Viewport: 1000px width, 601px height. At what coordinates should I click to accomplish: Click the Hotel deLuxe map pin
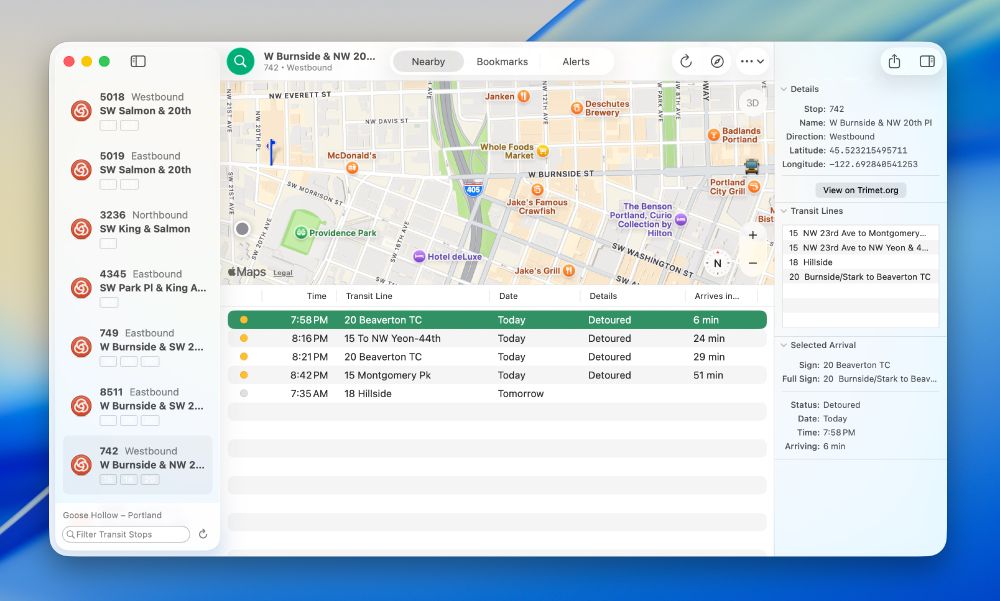click(x=419, y=256)
